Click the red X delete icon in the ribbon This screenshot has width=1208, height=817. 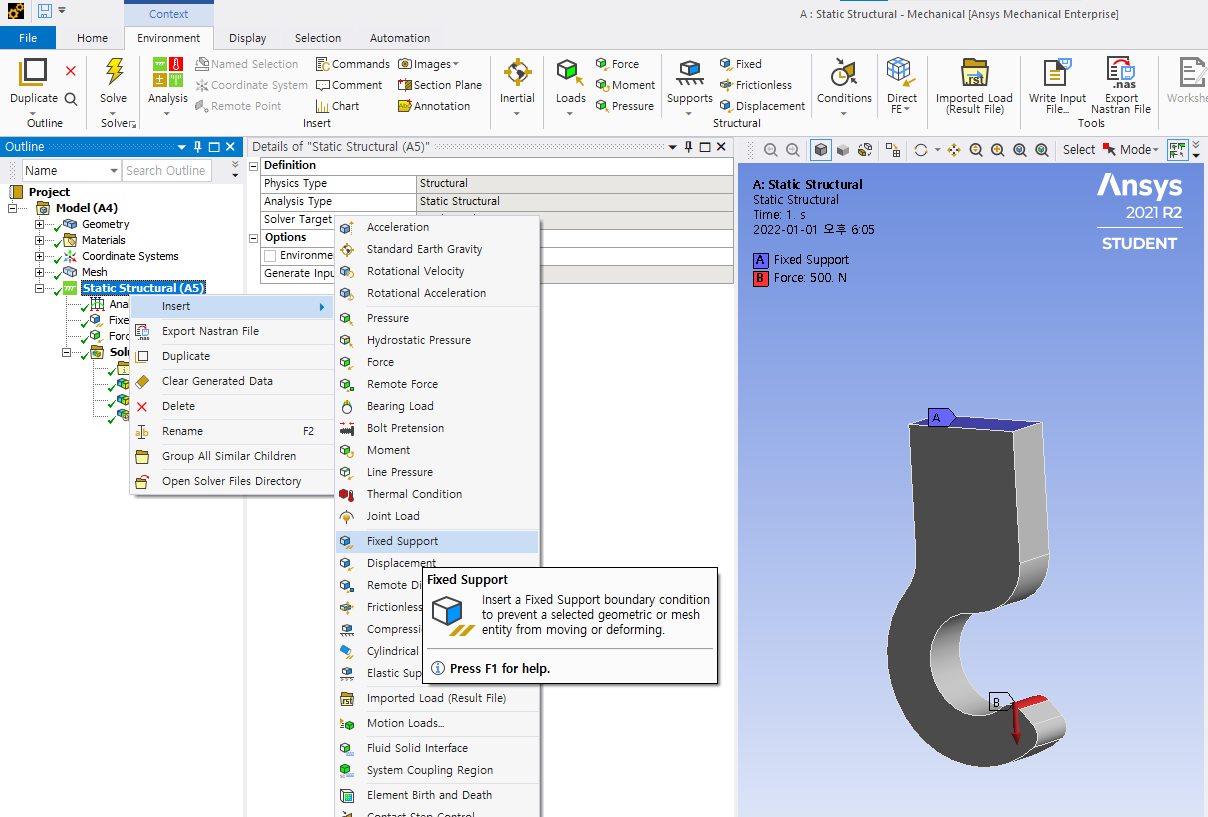(x=70, y=71)
